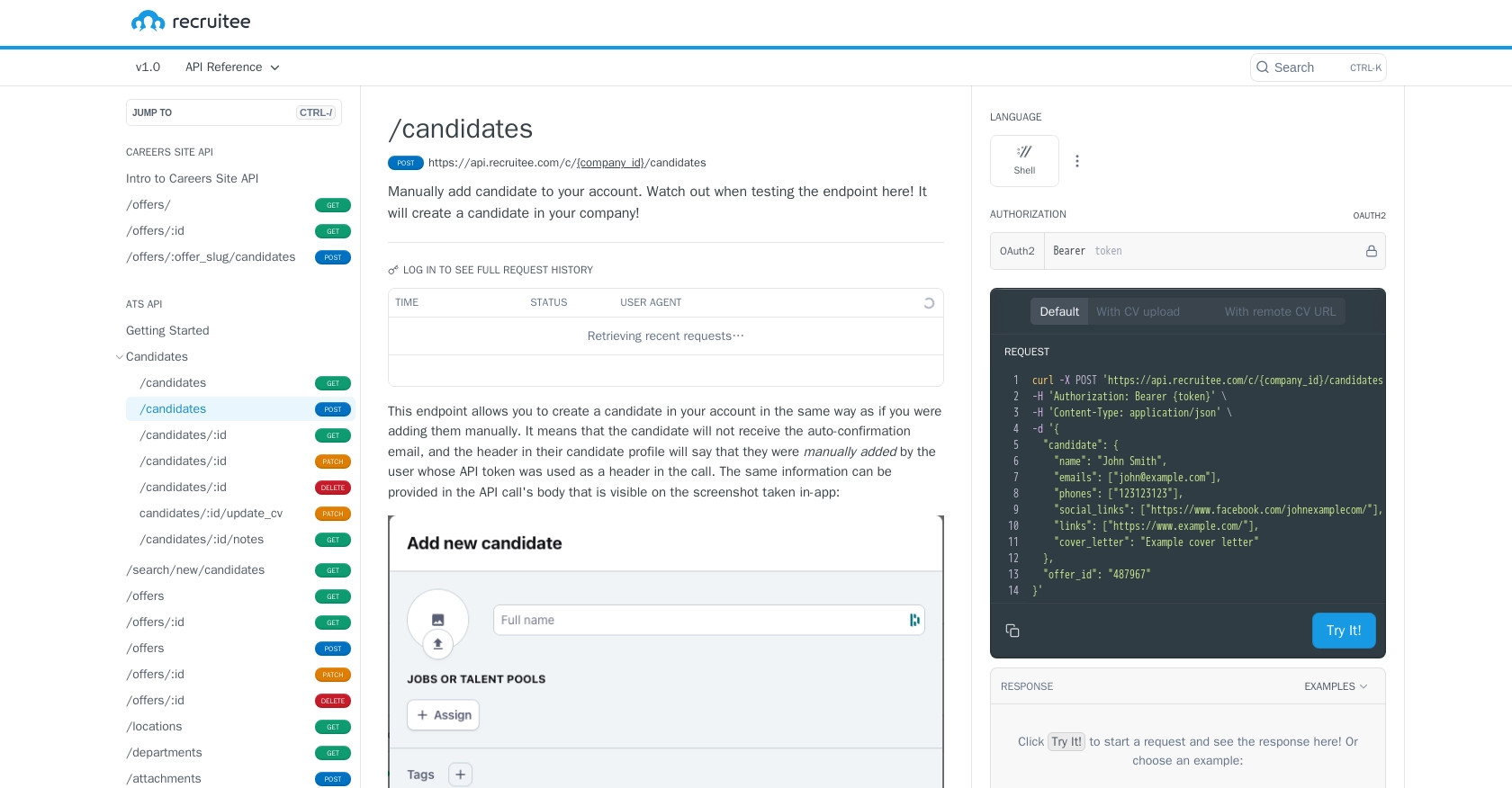Click the v1.0 version label
The image size is (1512, 788).
pyautogui.click(x=148, y=67)
